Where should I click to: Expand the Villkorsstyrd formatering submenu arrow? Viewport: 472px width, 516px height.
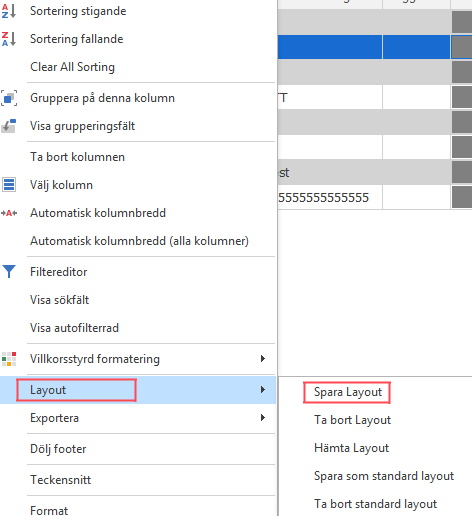tap(263, 359)
